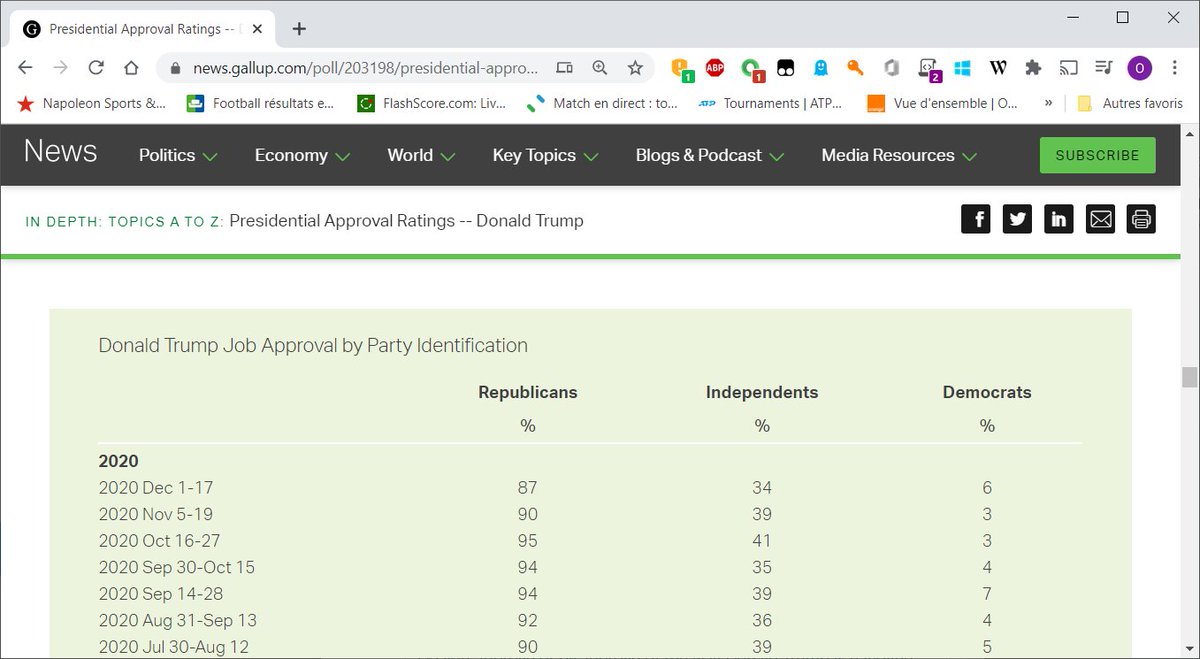
Task: Open the yellow shield extension with badge
Action: (682, 69)
